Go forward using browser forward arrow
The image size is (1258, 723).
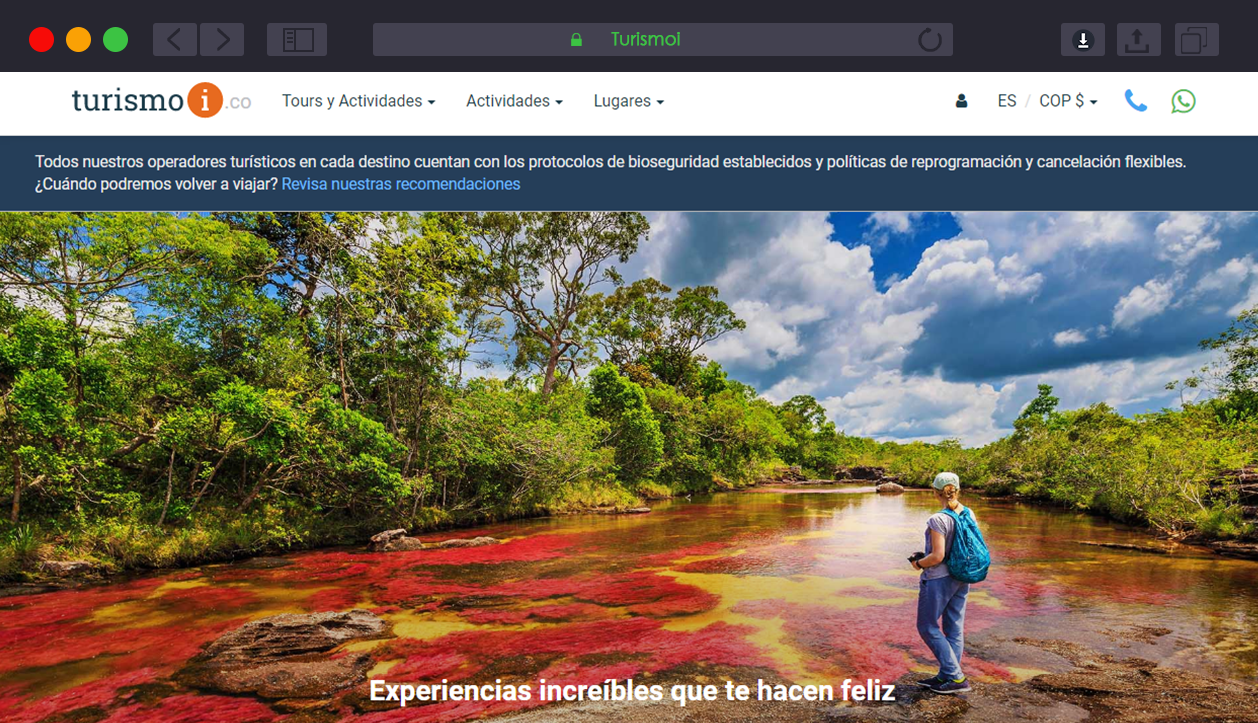click(x=222, y=40)
